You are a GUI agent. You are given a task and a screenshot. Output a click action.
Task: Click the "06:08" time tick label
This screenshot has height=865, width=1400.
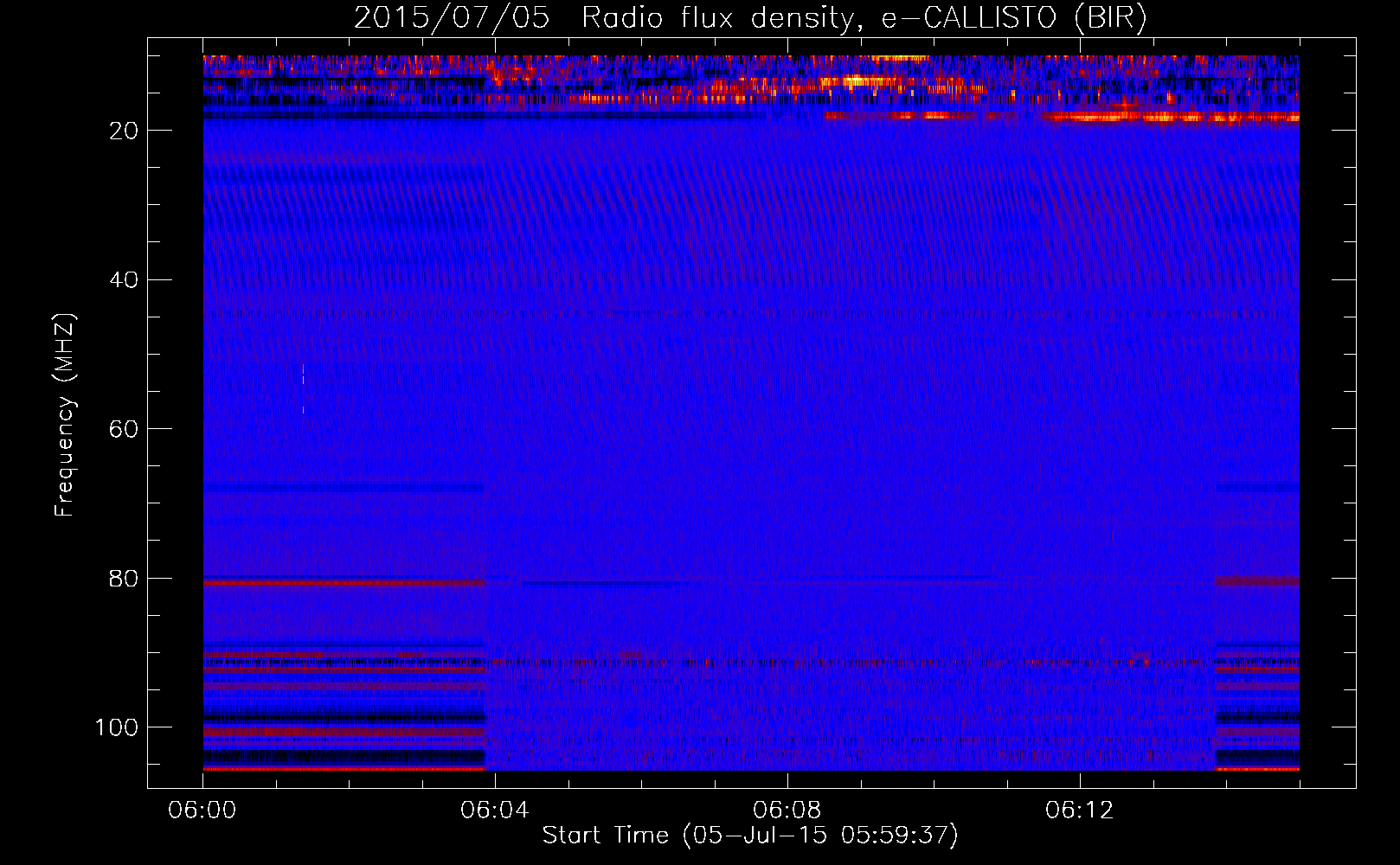tap(787, 811)
